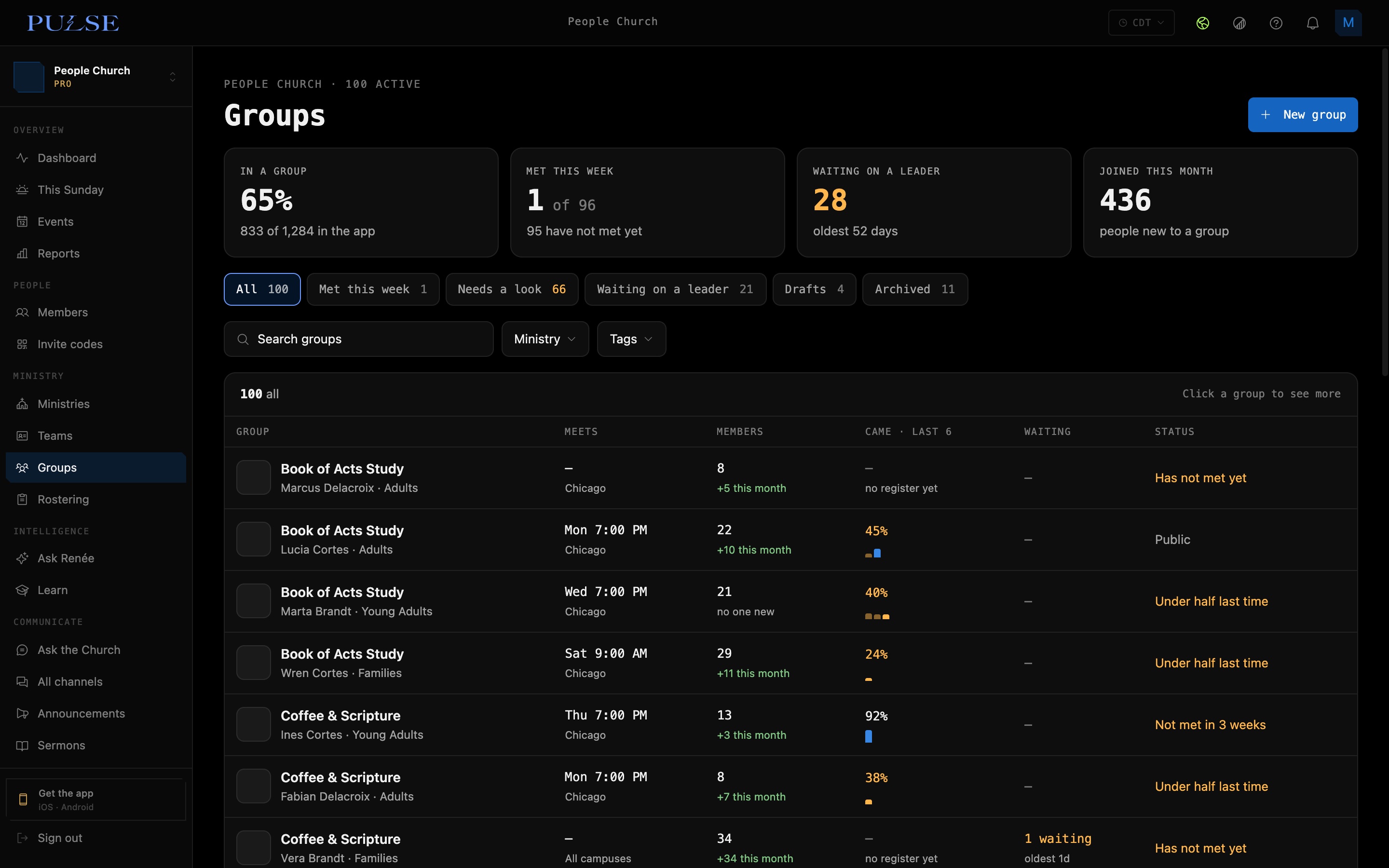Click the Ministries church icon
Screen dimensions: 1389x868
(x=22, y=404)
